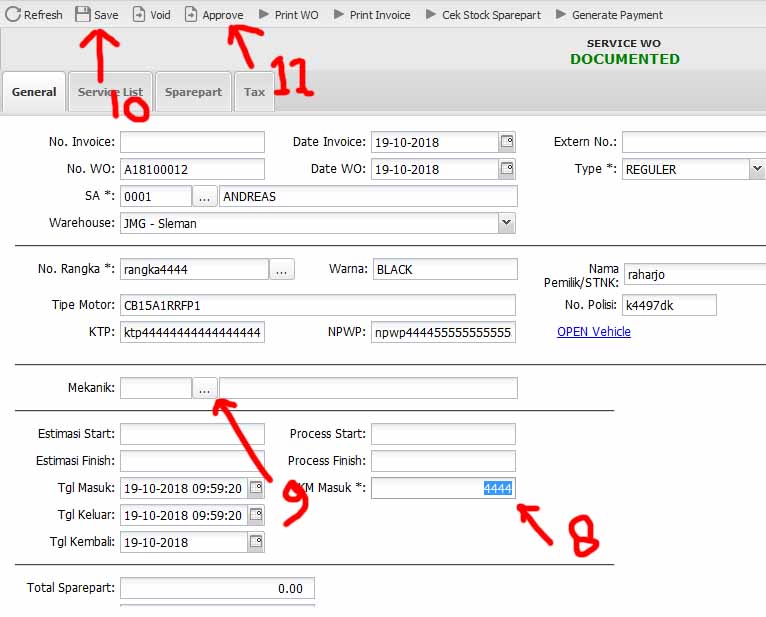Screen dimensions: 766x617
Task: Click the OPEN Vehicle link
Action: pyautogui.click(x=594, y=332)
